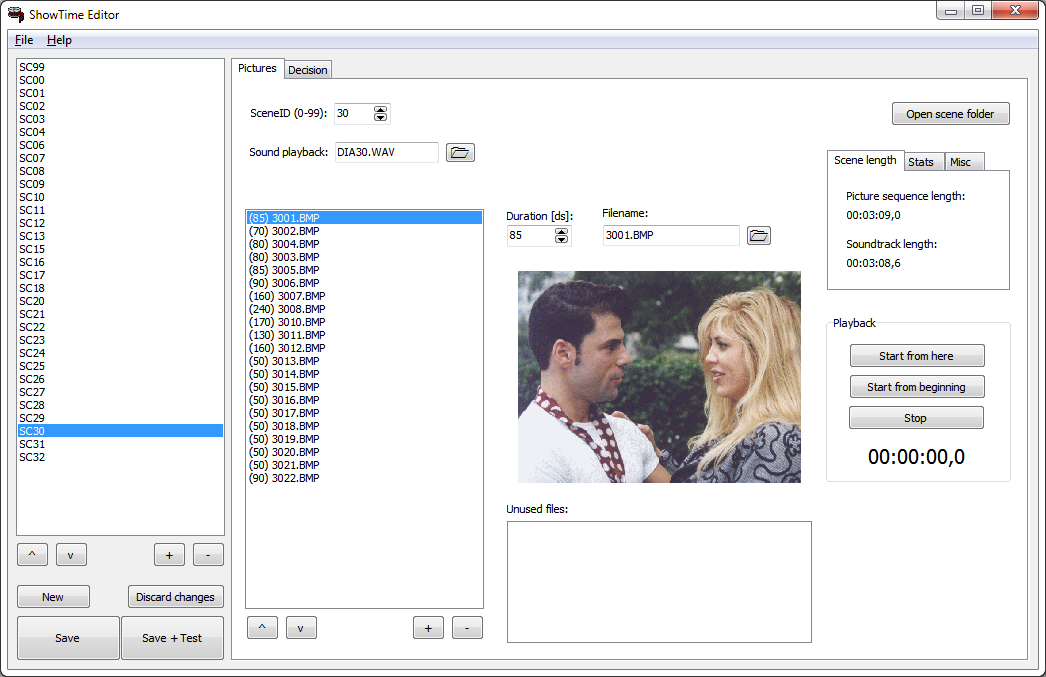Remove picture with minus under picture list
This screenshot has height=677, width=1046.
pos(467,628)
